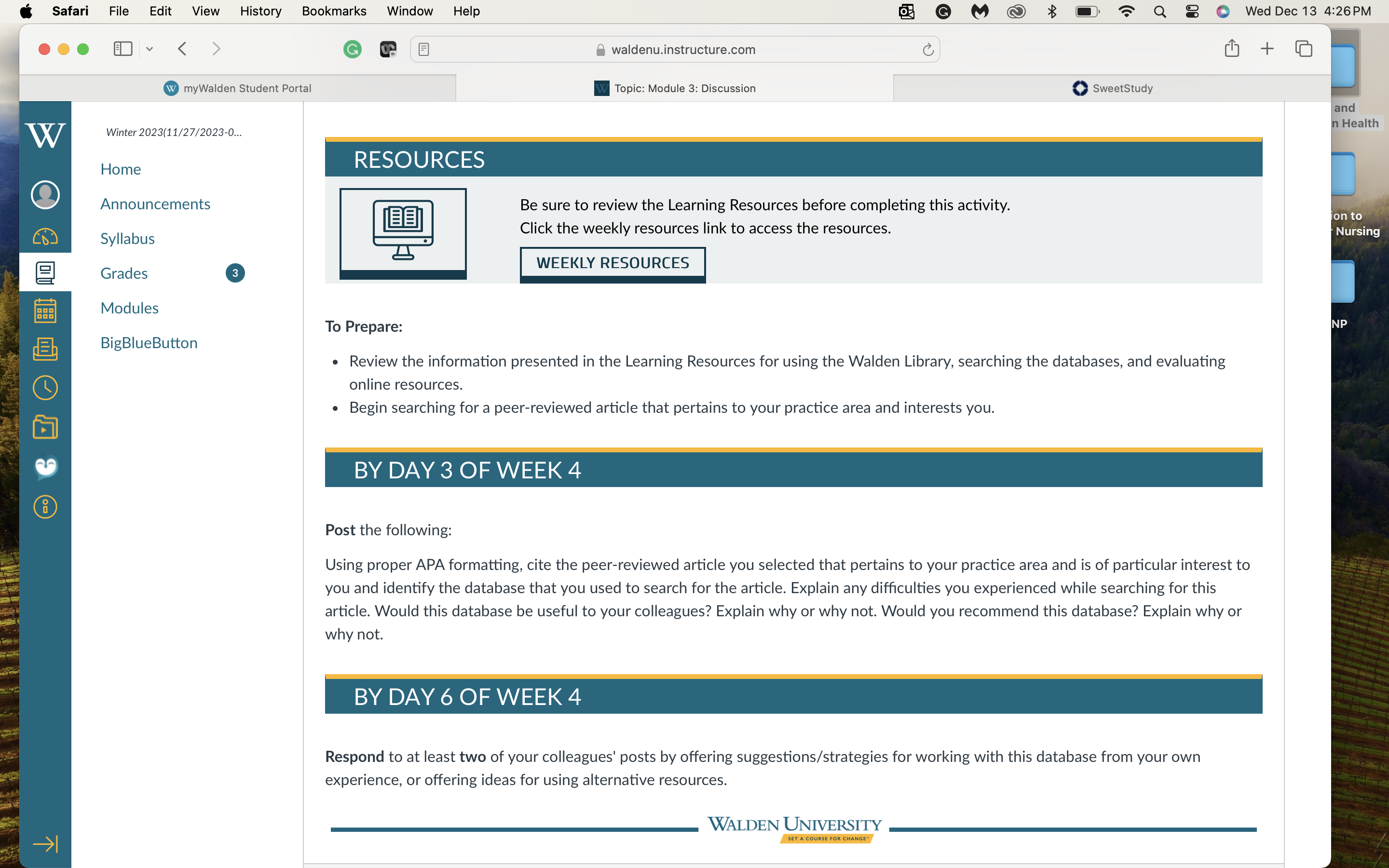Open the History menu
Viewport: 1389px width, 868px height.
tap(260, 11)
